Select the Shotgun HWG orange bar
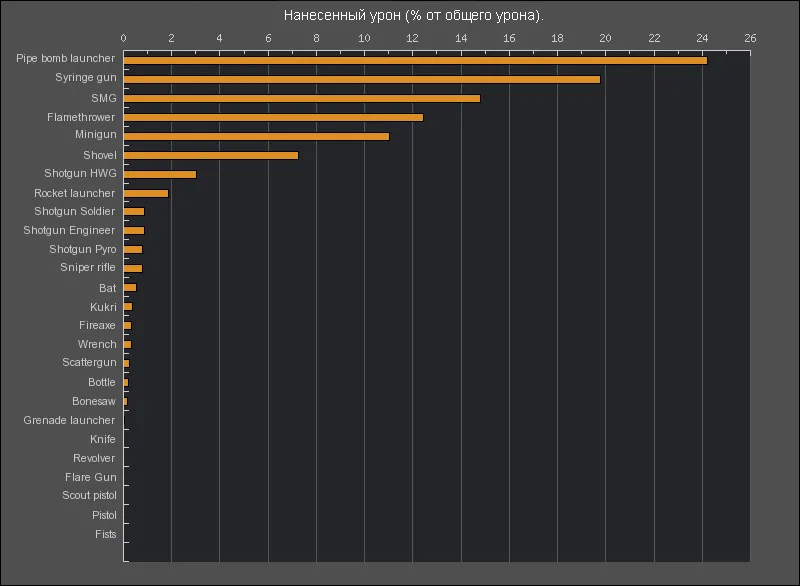Screen dimensions: 800x586 pos(160,174)
